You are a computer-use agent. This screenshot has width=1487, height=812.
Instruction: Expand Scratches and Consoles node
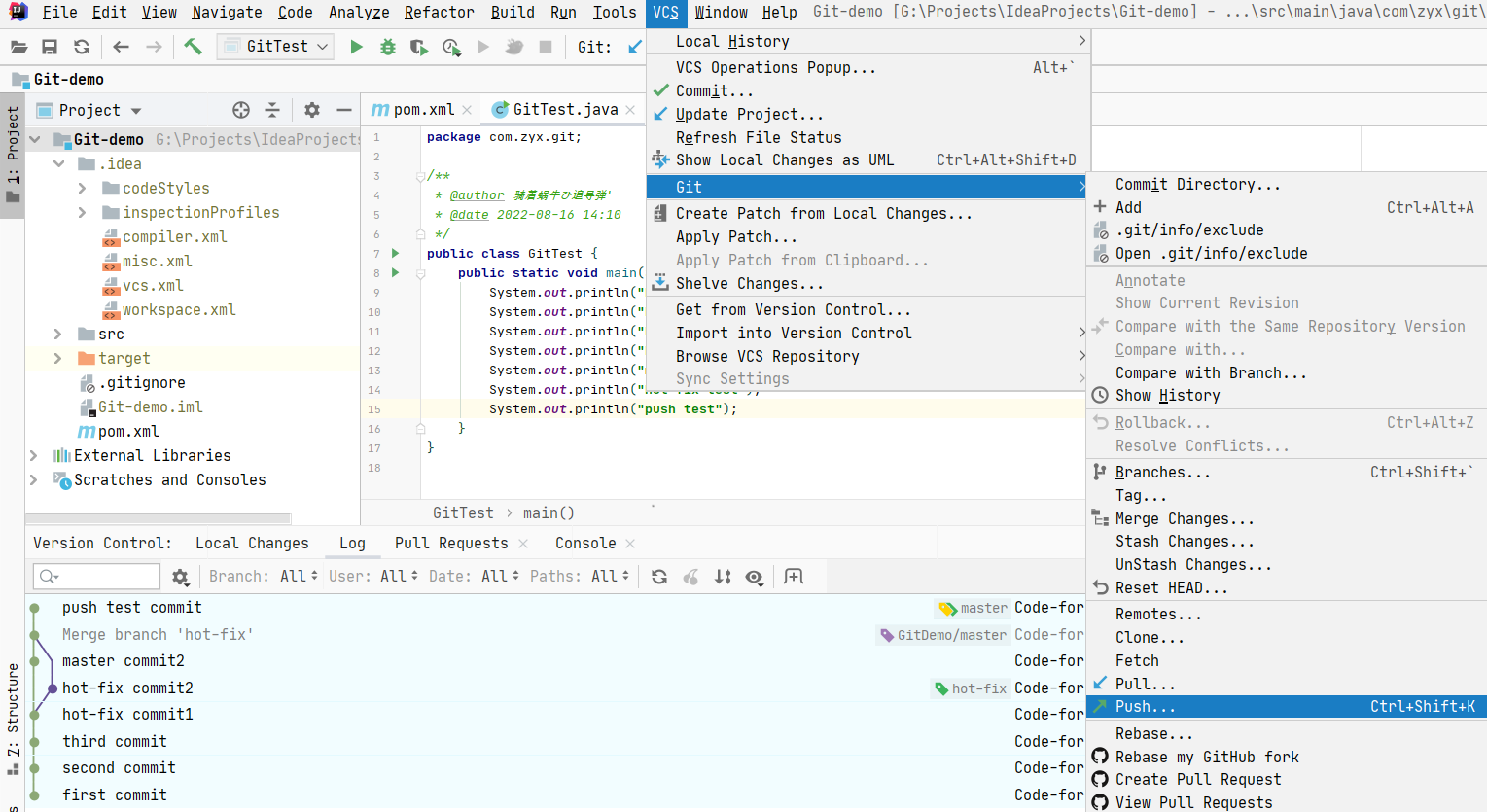[x=35, y=479]
